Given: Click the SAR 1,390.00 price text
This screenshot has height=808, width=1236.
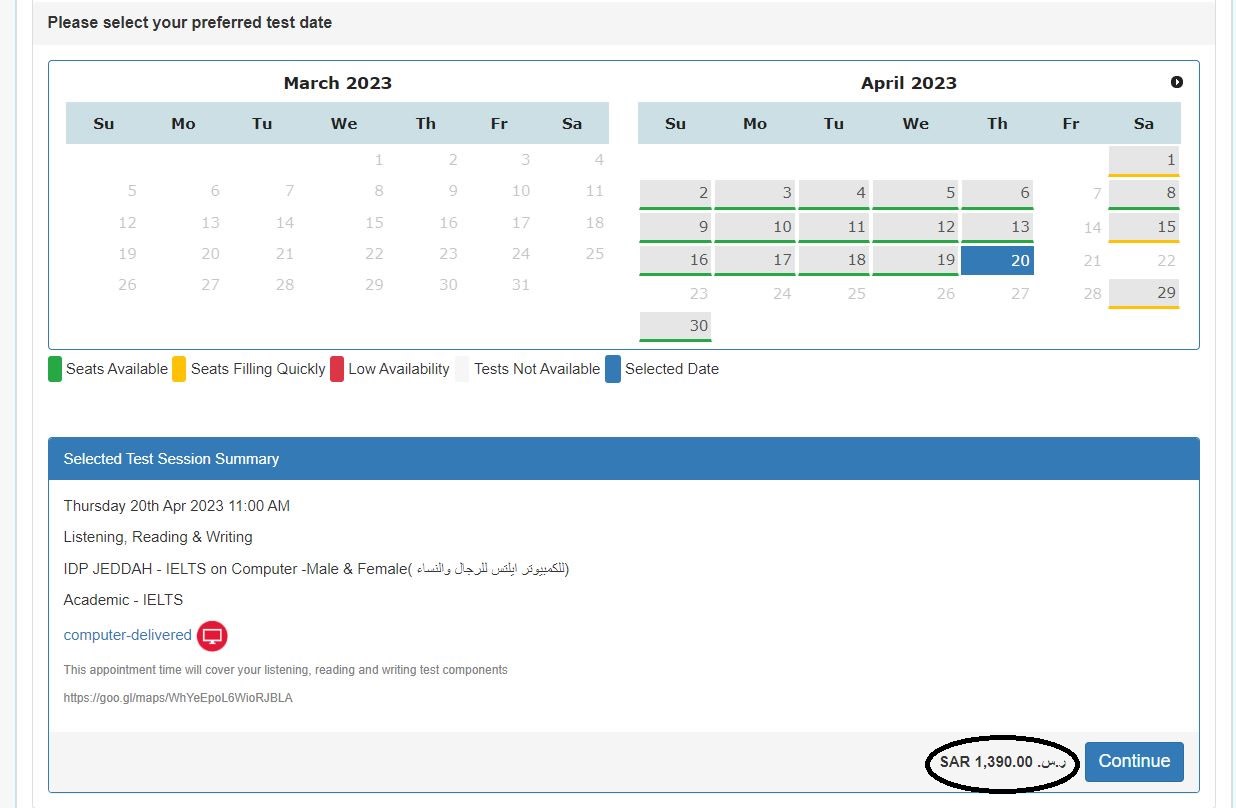Looking at the screenshot, I should pyautogui.click(x=1000, y=761).
